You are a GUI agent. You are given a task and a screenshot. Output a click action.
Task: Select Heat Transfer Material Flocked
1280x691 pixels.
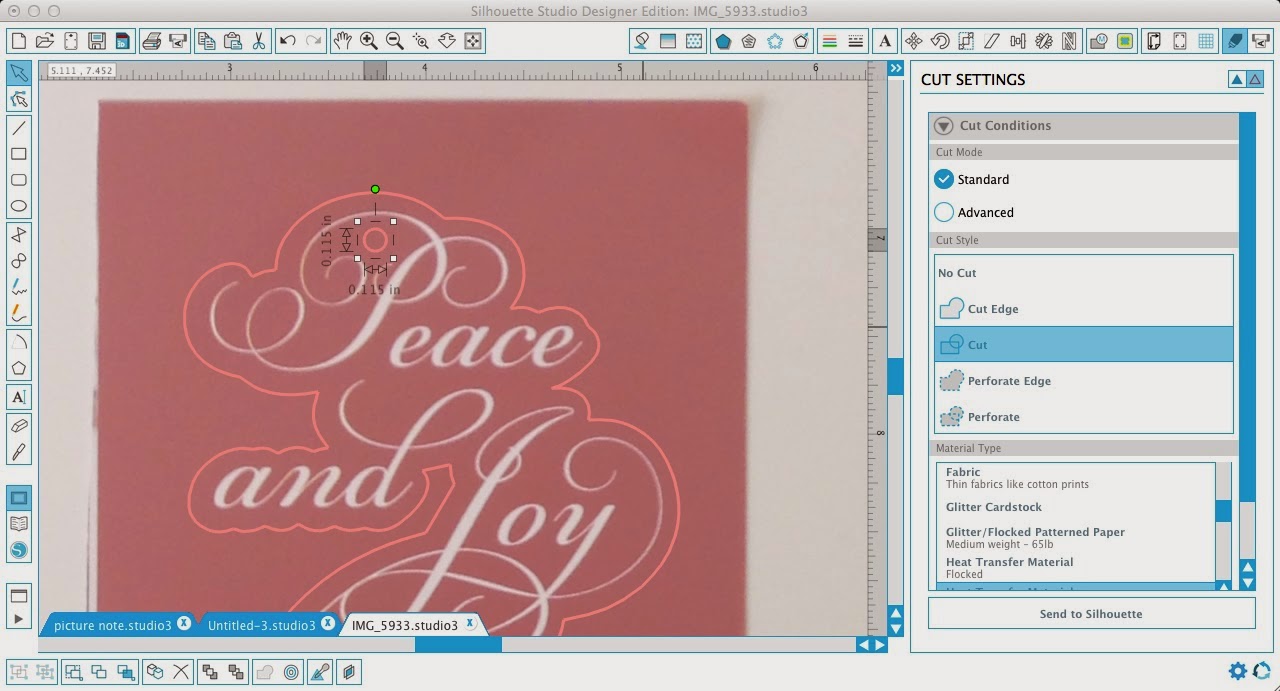tap(1076, 568)
